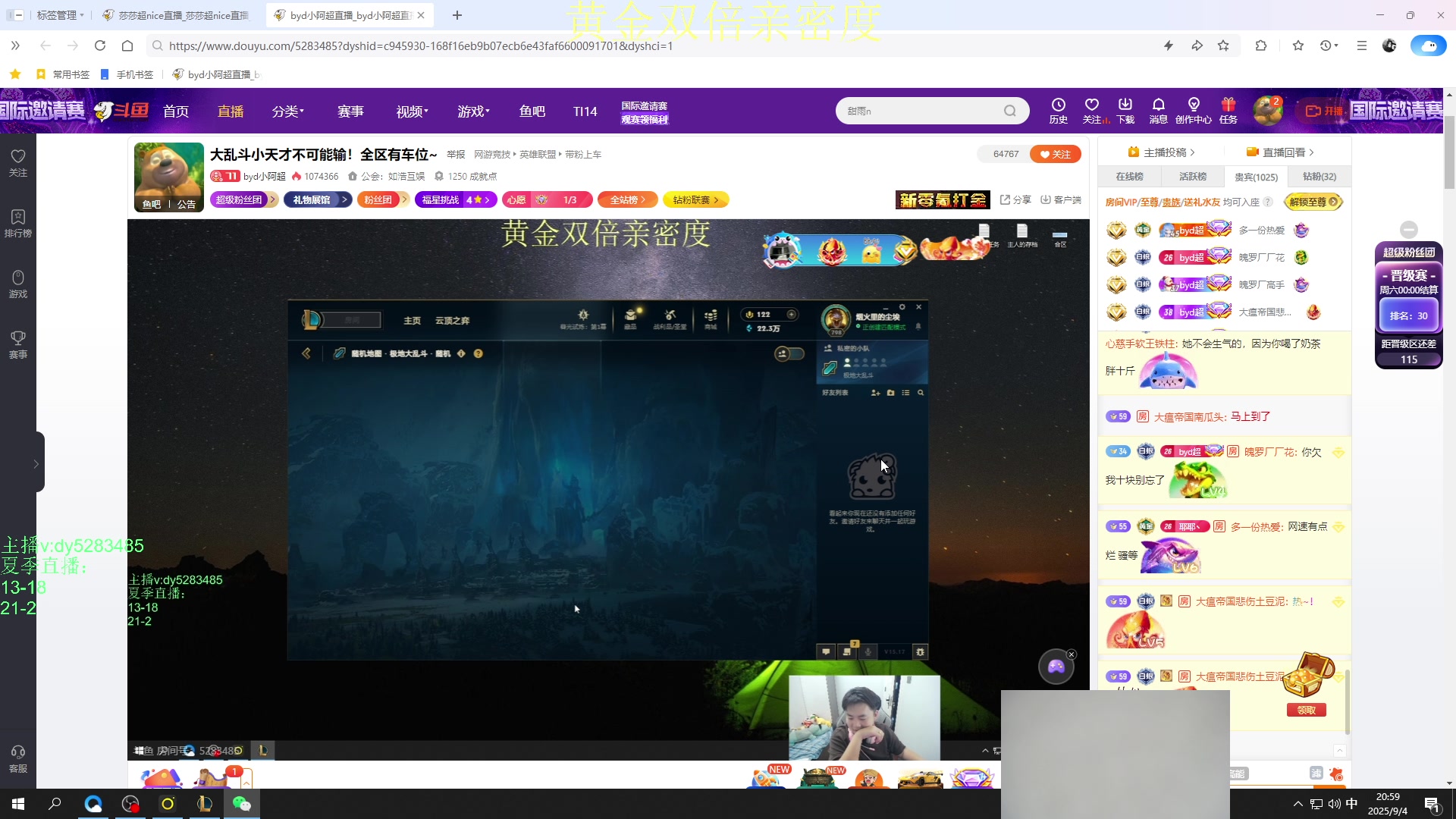1456x819 pixels.
Task: Click the page vertical scrollbar
Action: (1449, 152)
